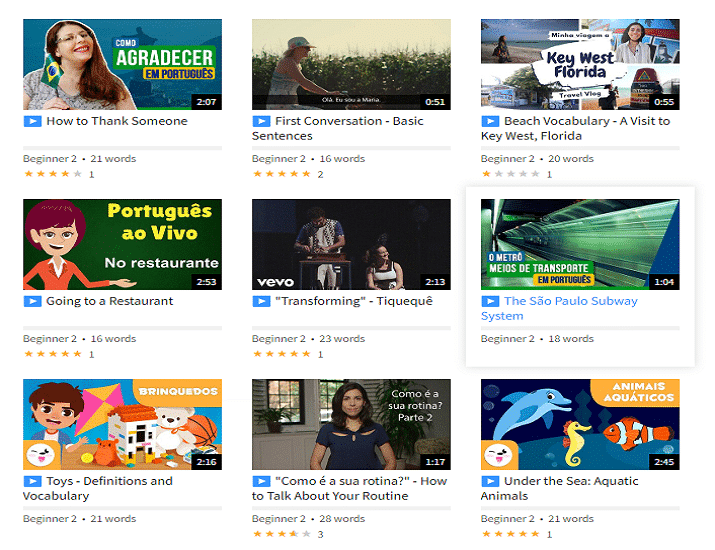Viewport: 715px width, 550px height.
Task: Play the Português ao Vivo restaurant thumbnail
Action: pyautogui.click(x=122, y=244)
